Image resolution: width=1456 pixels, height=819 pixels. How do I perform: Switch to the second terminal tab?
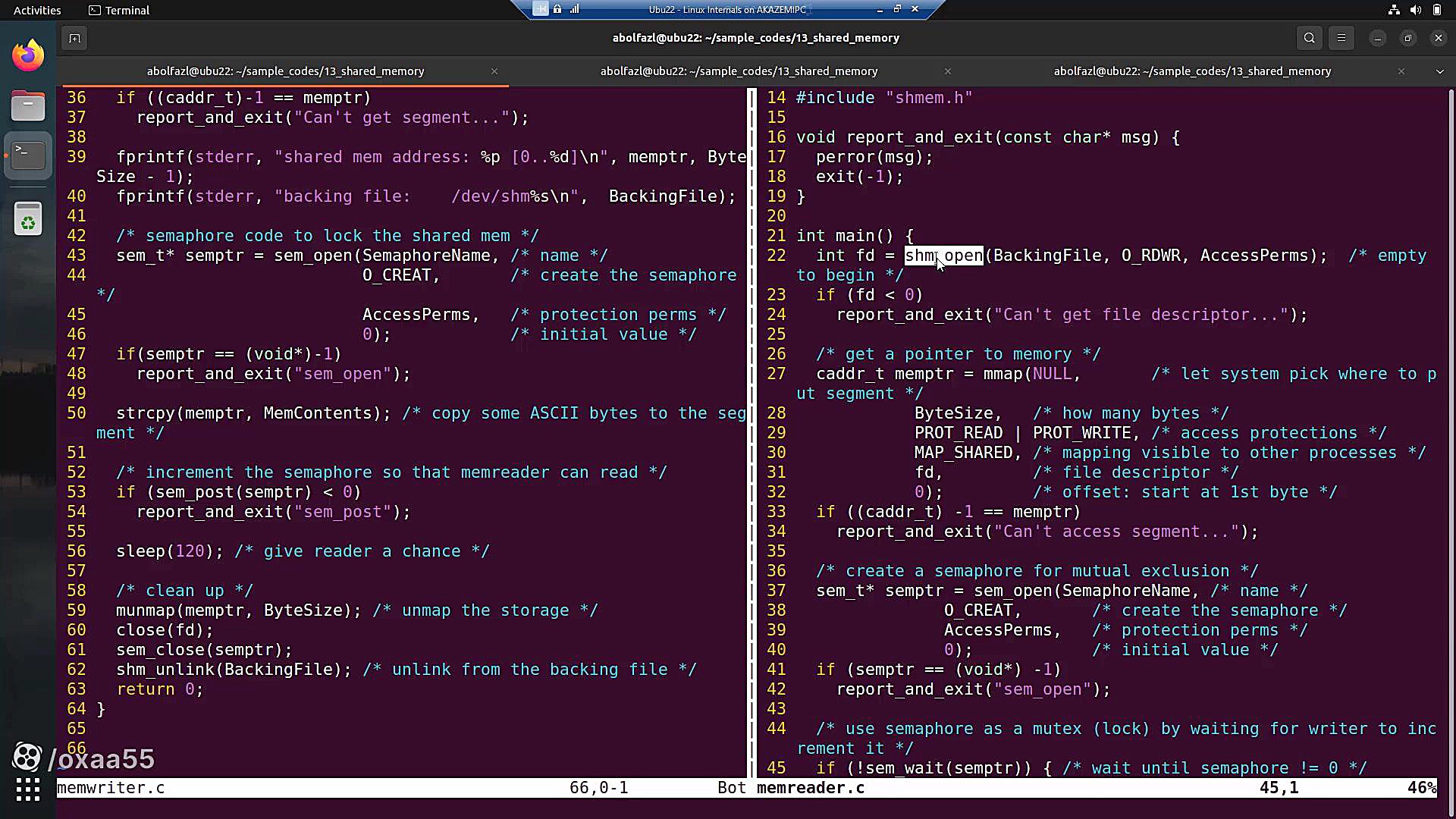(739, 71)
